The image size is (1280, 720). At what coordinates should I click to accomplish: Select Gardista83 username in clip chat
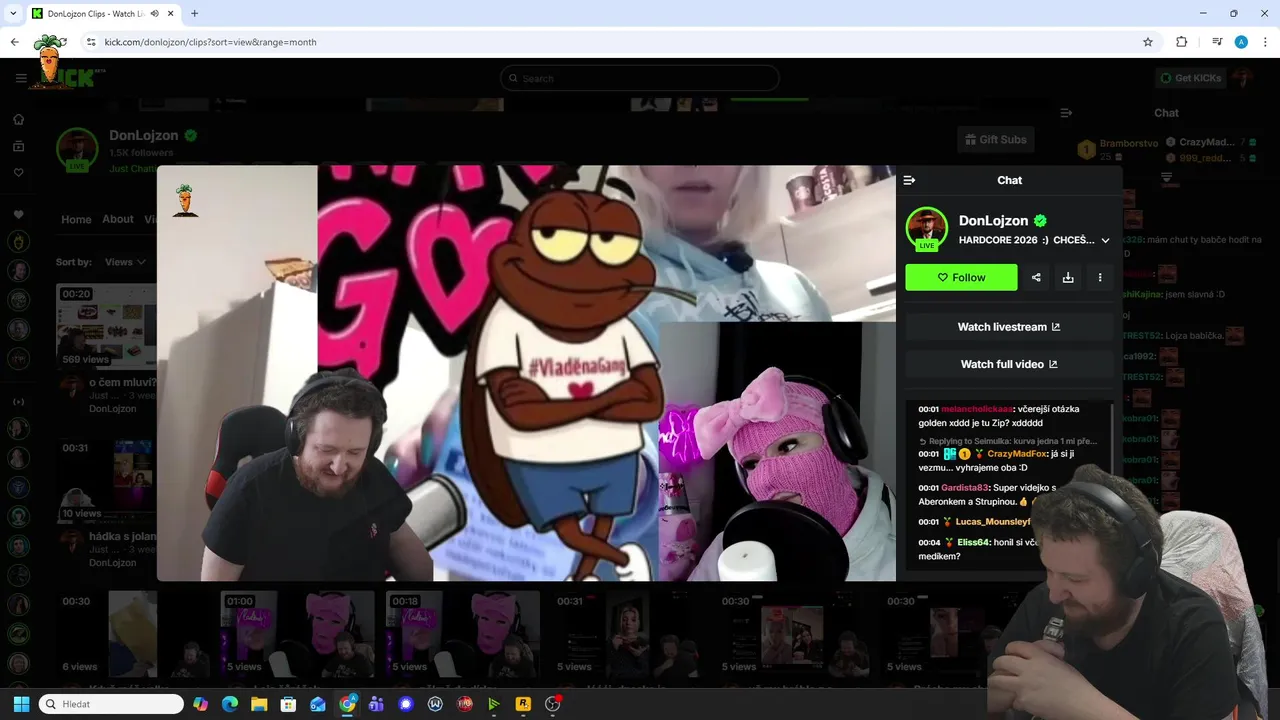point(964,487)
